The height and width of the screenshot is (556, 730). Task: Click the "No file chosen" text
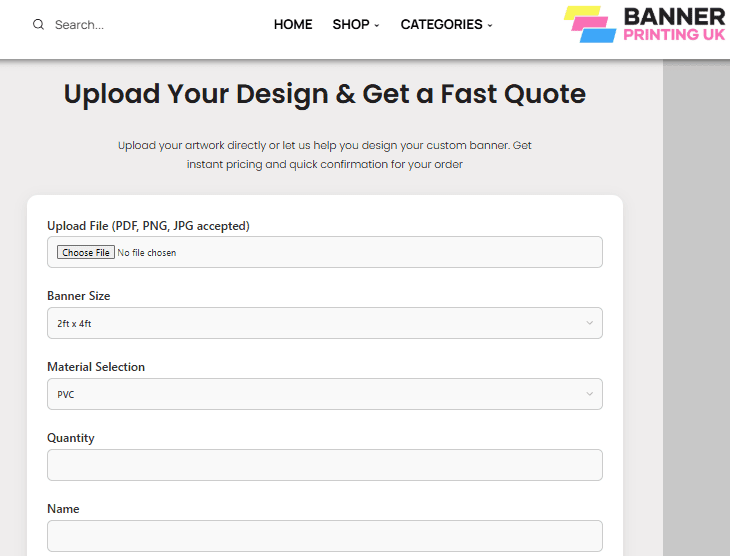coord(147,253)
